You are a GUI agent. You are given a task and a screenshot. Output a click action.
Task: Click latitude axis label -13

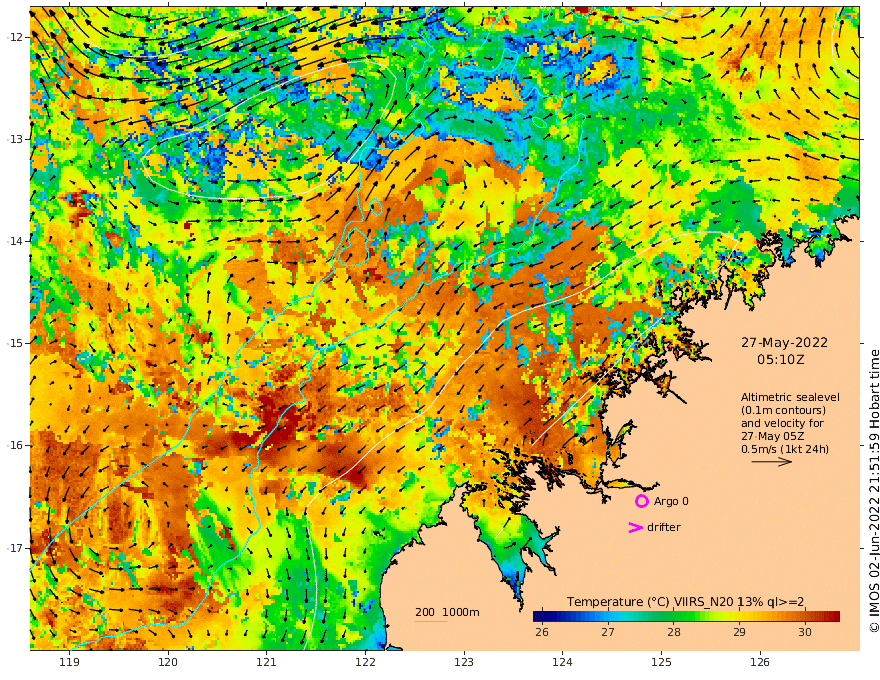[x=15, y=139]
